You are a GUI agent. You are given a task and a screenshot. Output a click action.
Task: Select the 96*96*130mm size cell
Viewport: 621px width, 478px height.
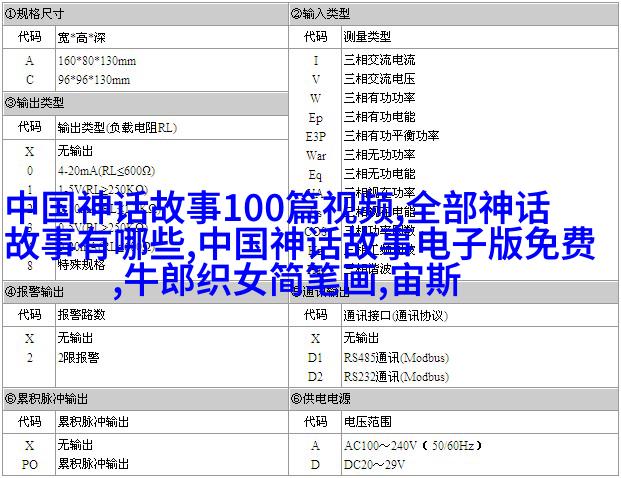(x=94, y=80)
